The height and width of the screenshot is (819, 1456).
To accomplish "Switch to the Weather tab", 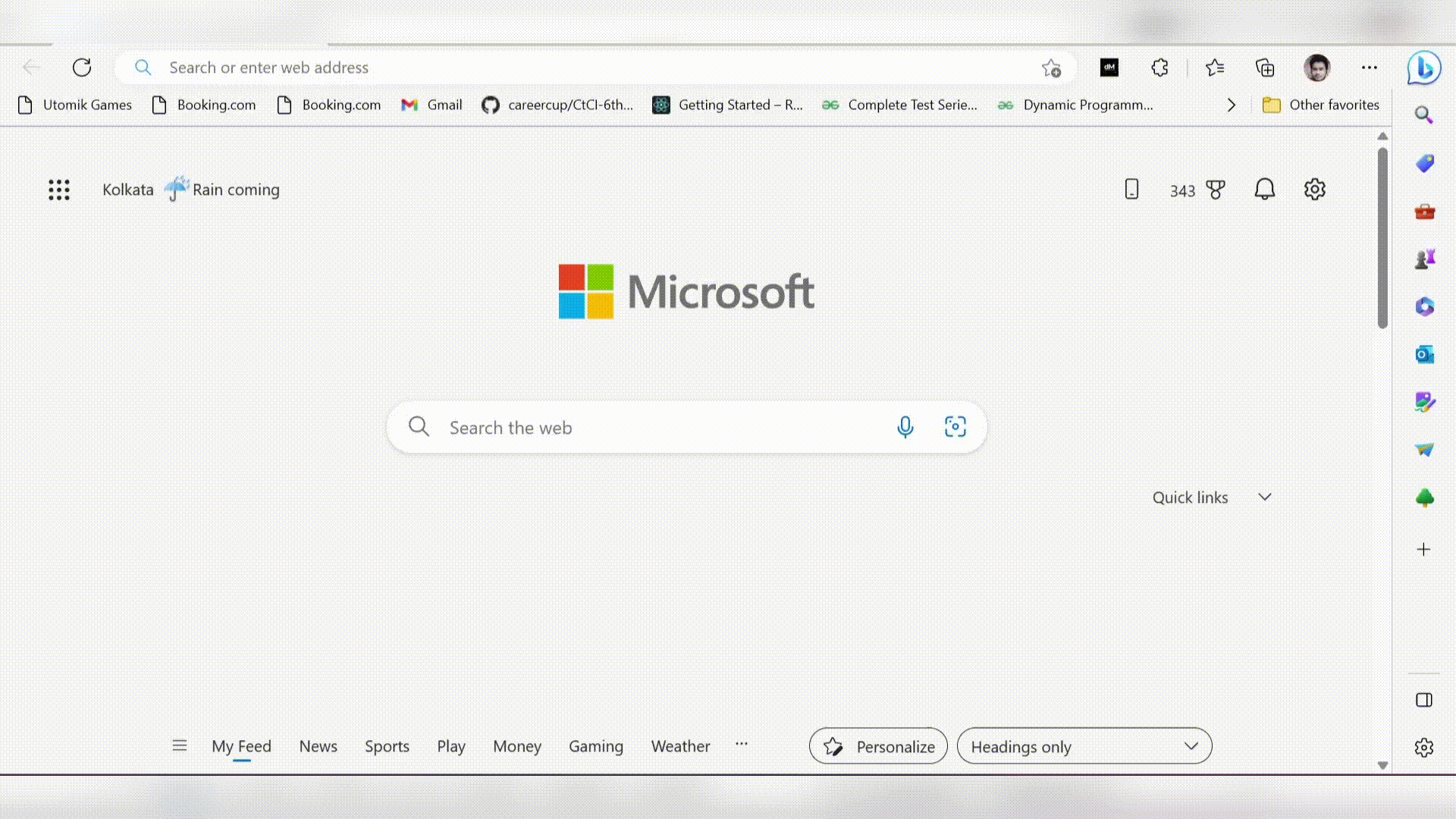I will pos(680,746).
